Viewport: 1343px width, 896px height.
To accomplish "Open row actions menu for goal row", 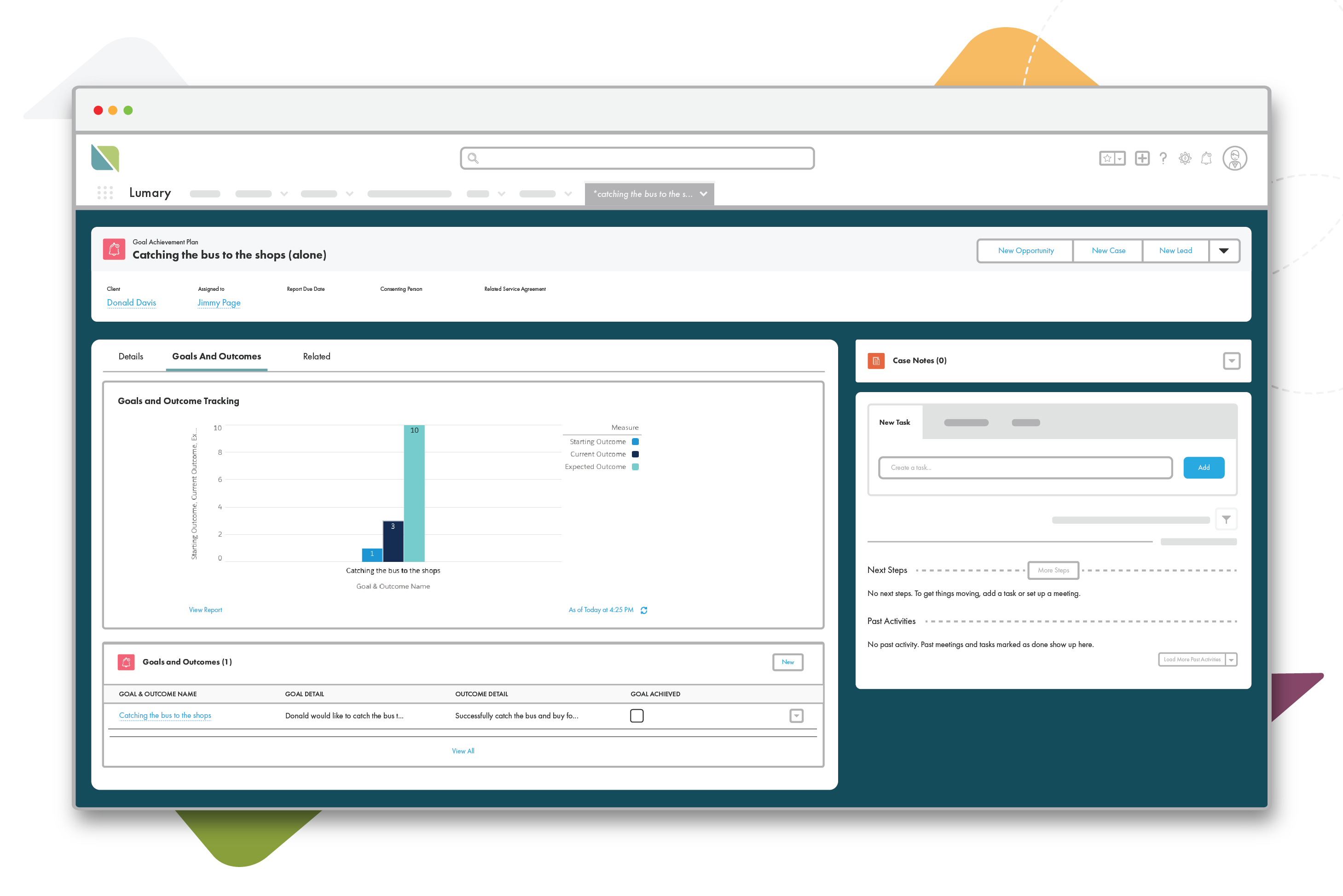I will point(796,716).
